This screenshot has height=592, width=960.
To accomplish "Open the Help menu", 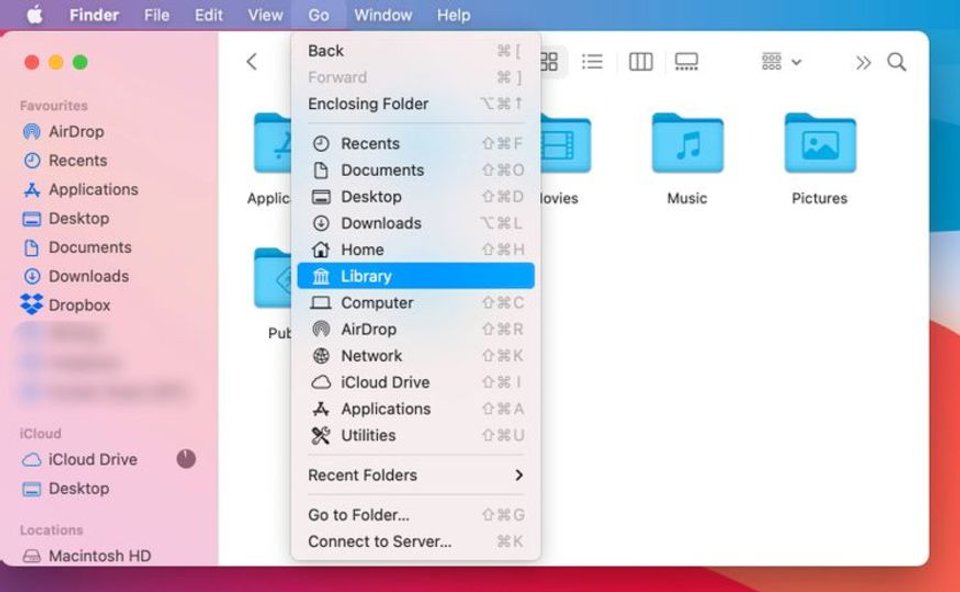I will click(453, 15).
